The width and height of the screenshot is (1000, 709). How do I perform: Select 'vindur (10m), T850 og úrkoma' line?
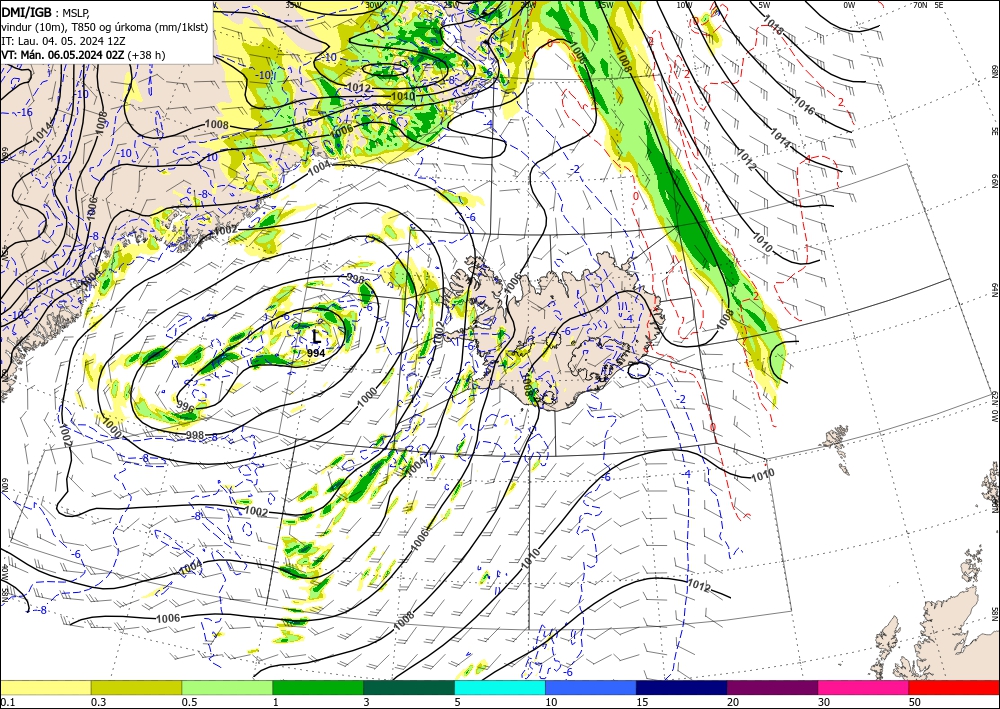pos(104,27)
